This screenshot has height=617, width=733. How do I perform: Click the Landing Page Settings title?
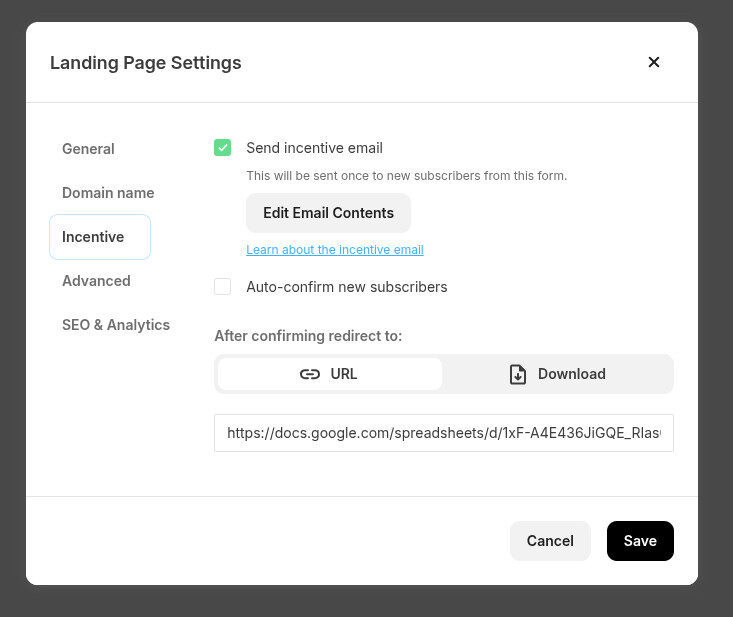pyautogui.click(x=146, y=63)
